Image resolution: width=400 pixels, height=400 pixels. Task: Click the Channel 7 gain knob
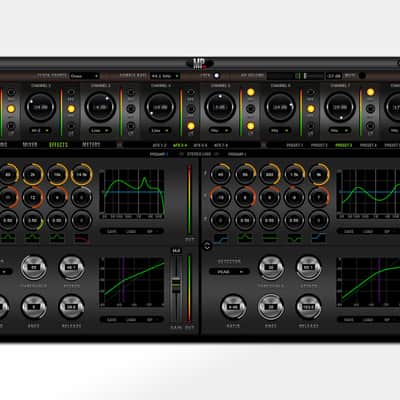340,107
